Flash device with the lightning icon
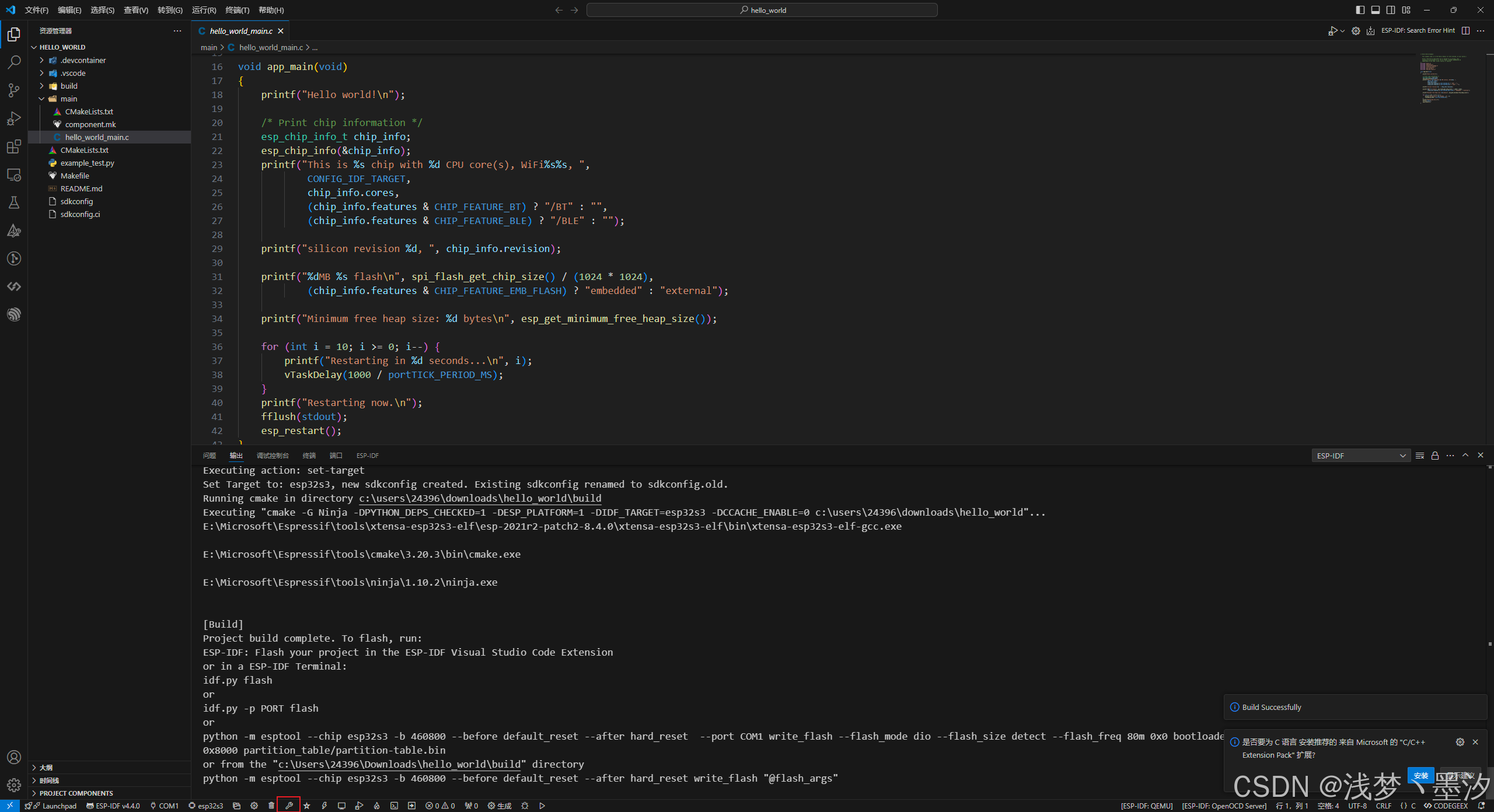Image resolution: width=1494 pixels, height=812 pixels. pos(324,806)
